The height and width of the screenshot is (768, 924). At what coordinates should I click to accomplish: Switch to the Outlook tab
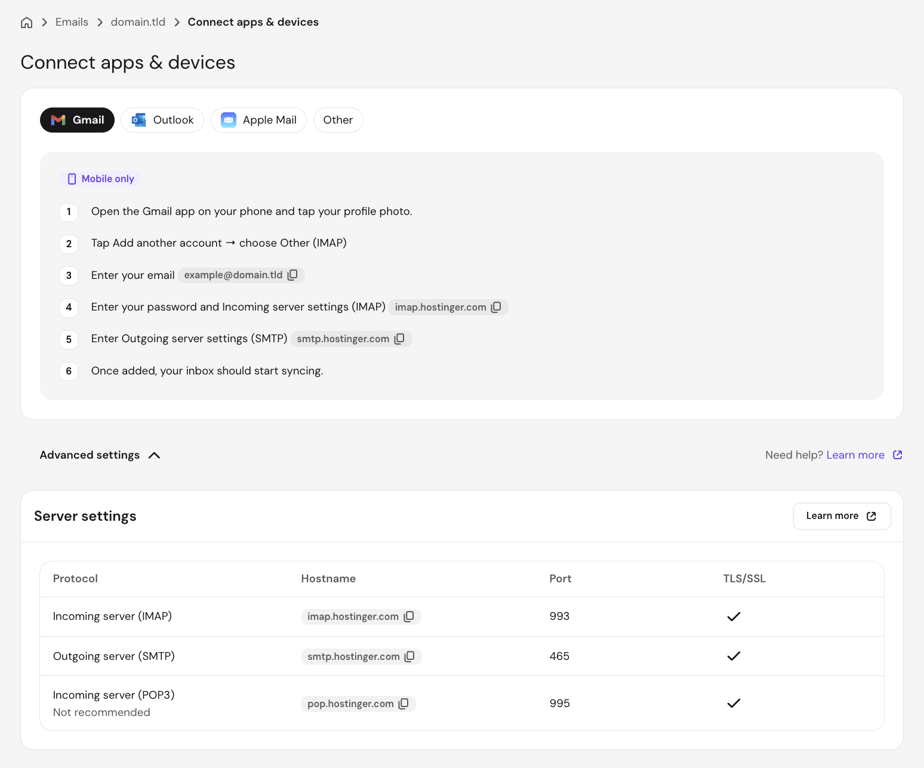coord(163,120)
